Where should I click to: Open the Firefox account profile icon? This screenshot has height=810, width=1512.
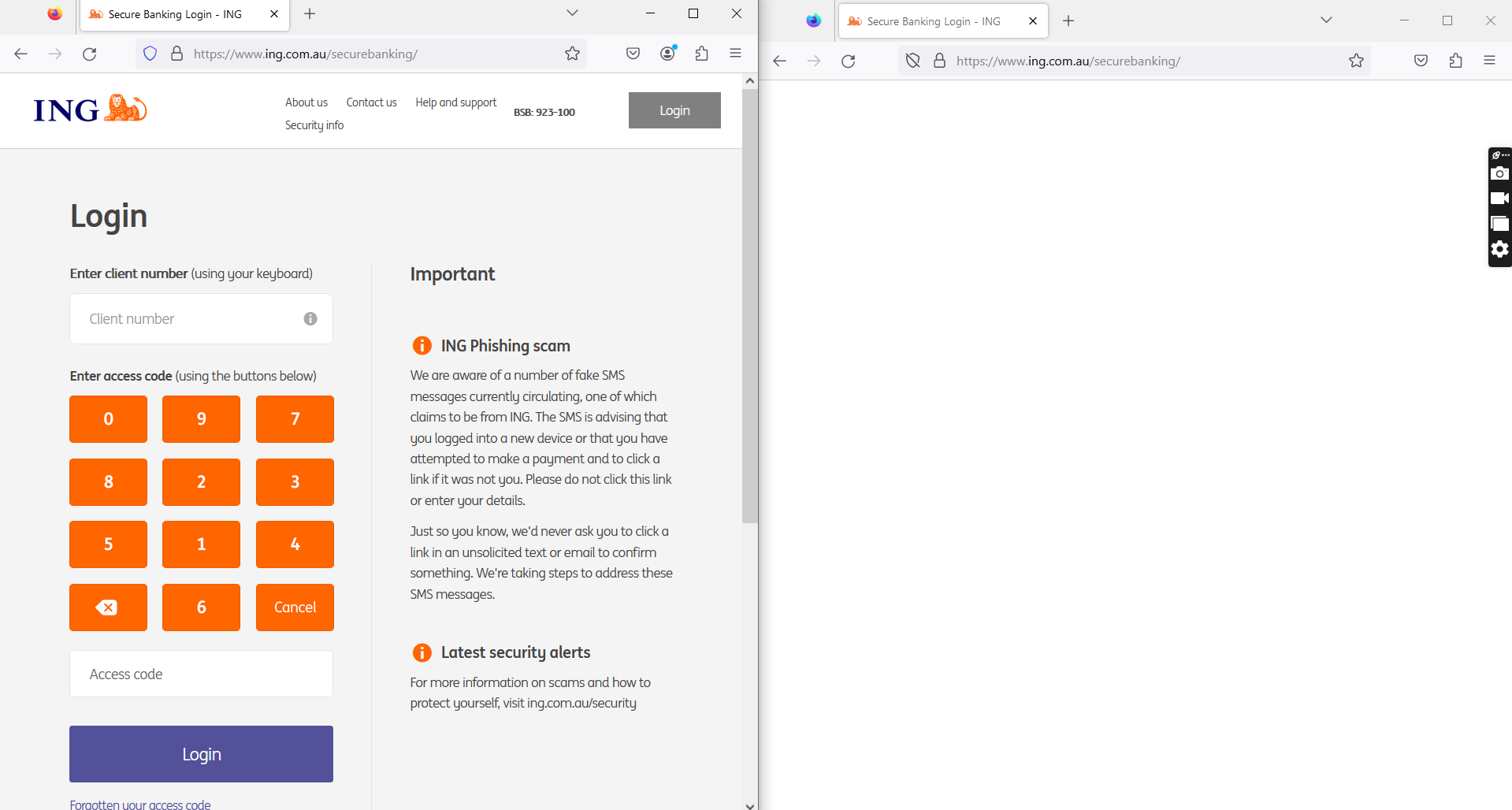tap(667, 54)
